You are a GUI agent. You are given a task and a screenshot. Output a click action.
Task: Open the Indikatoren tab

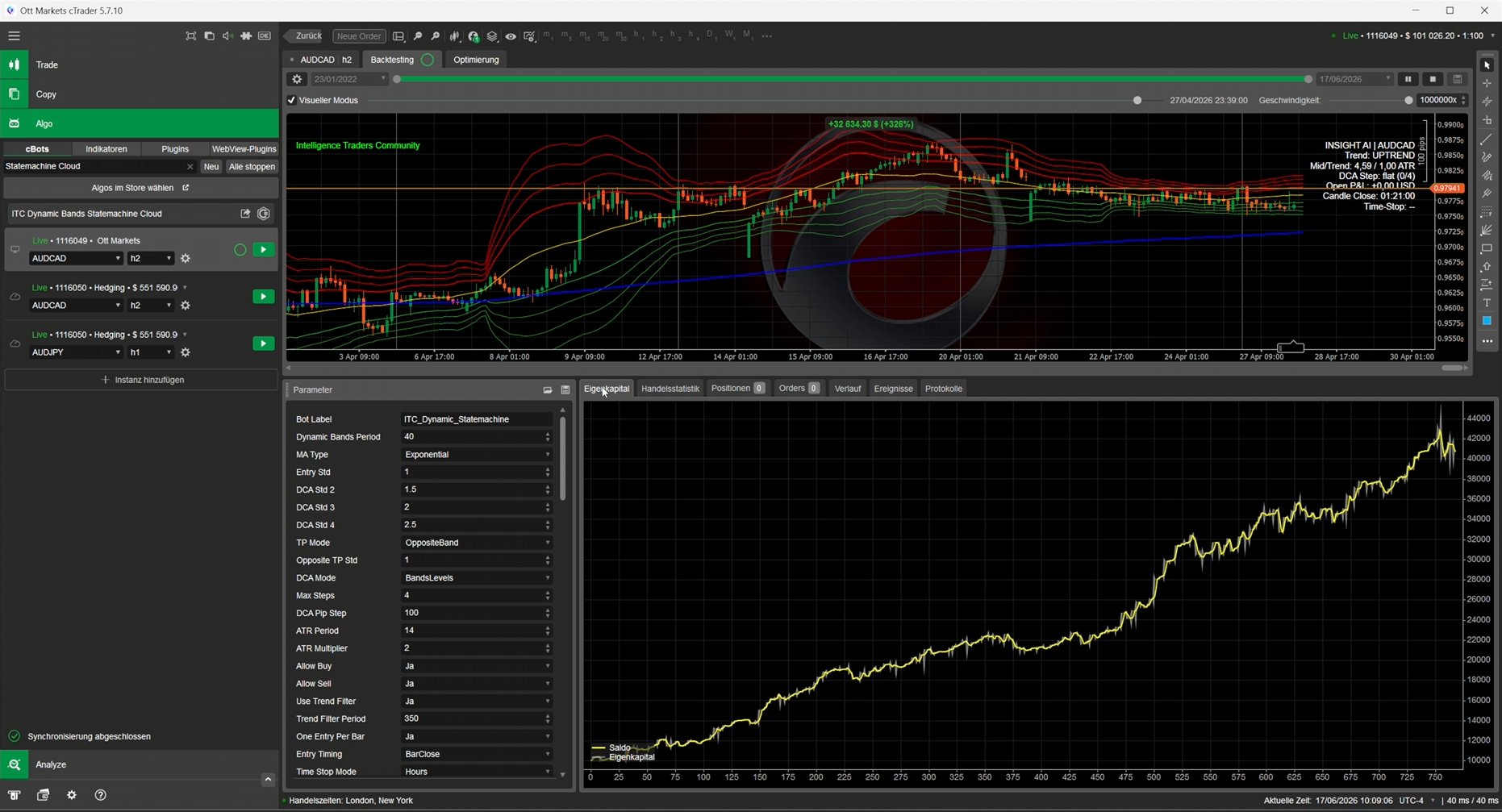click(106, 149)
